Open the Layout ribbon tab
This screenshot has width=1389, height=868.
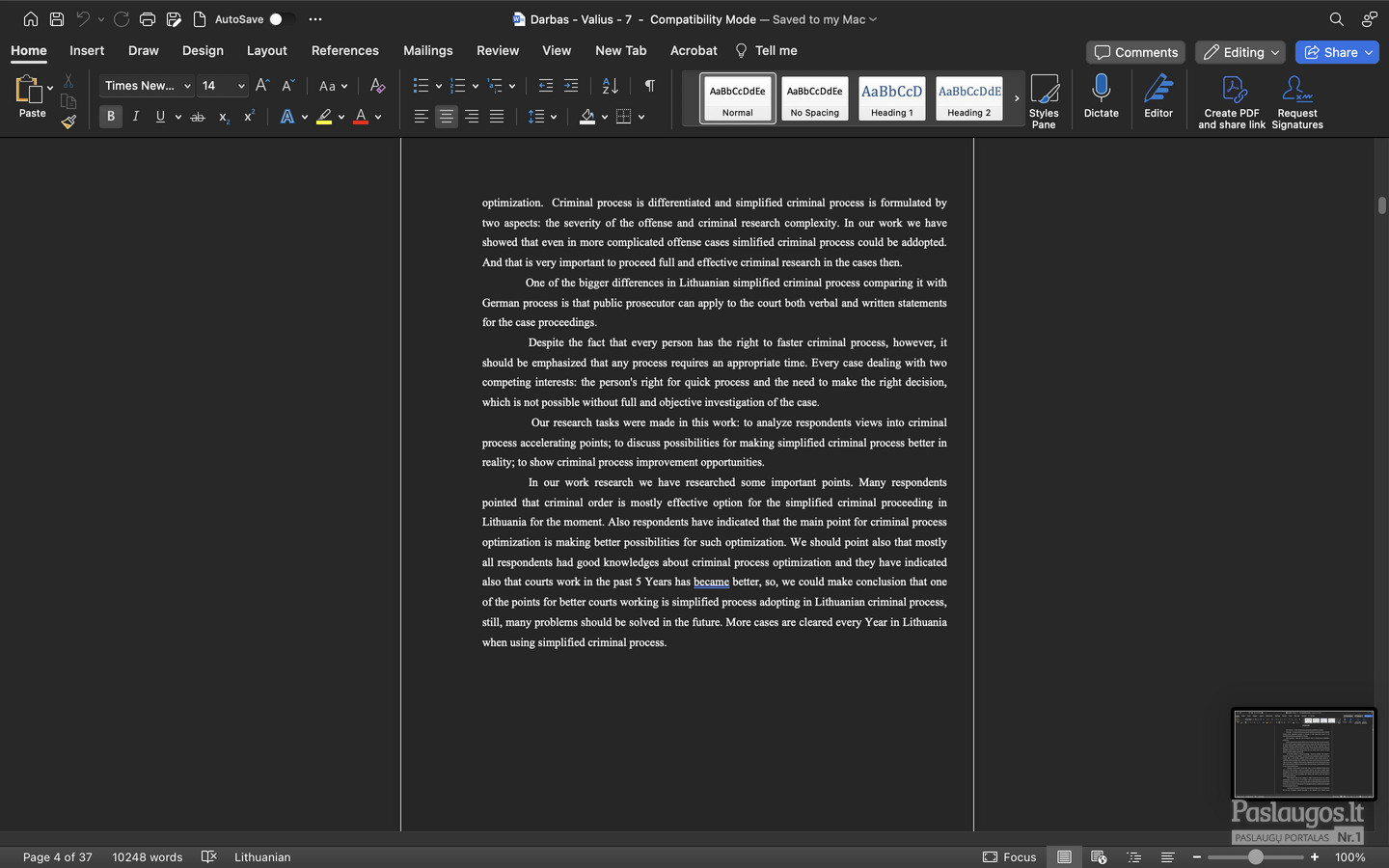266,50
